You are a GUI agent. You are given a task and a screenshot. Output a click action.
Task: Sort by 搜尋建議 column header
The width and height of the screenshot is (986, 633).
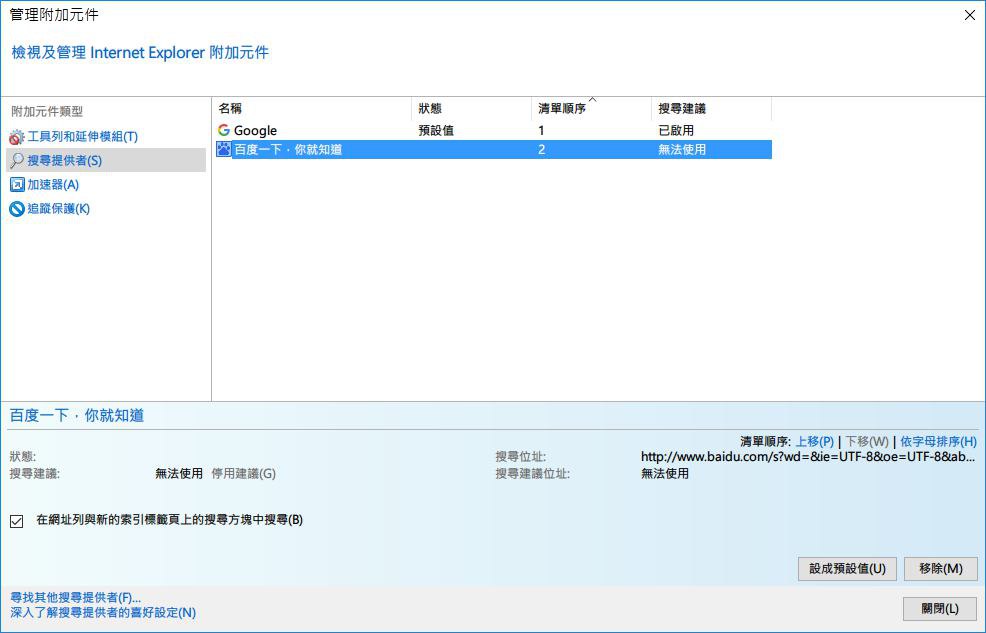711,108
